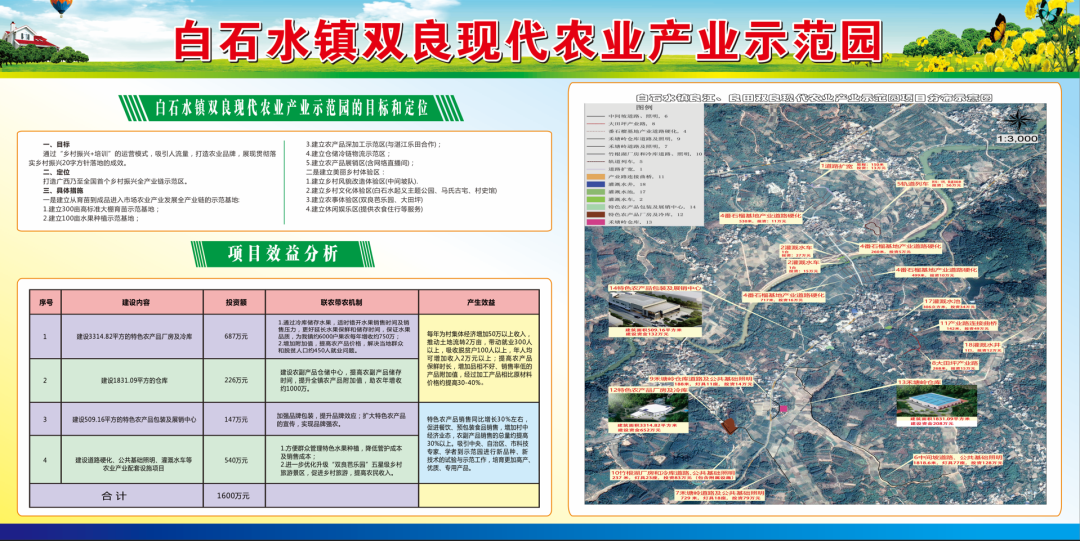Click map label 10竹根湖厂房和冷库道路

tap(674, 473)
